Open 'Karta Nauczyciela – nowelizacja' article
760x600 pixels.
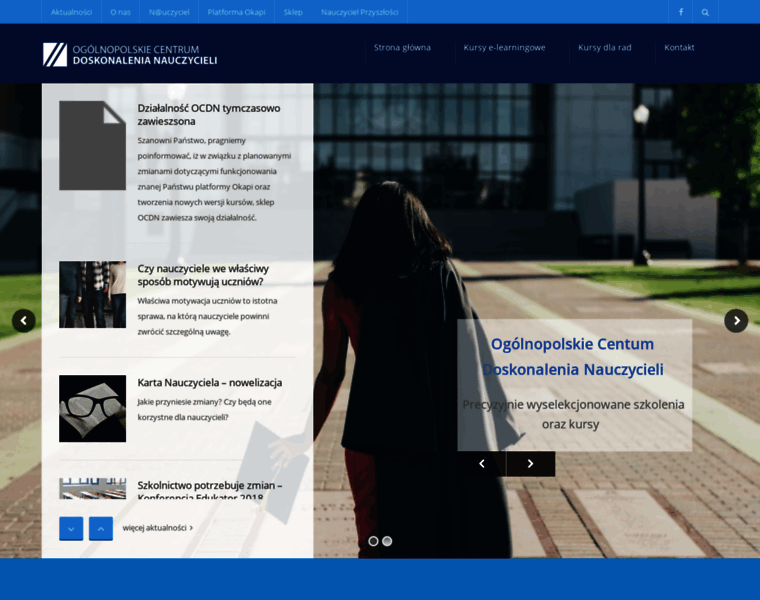pyautogui.click(x=210, y=382)
